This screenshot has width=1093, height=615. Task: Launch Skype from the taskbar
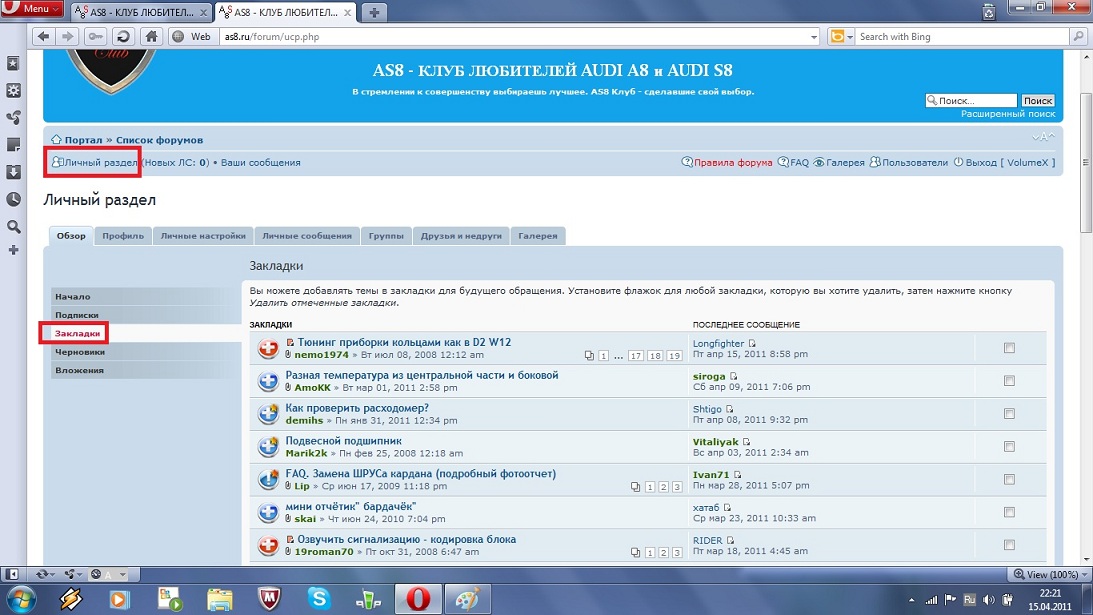tap(319, 599)
